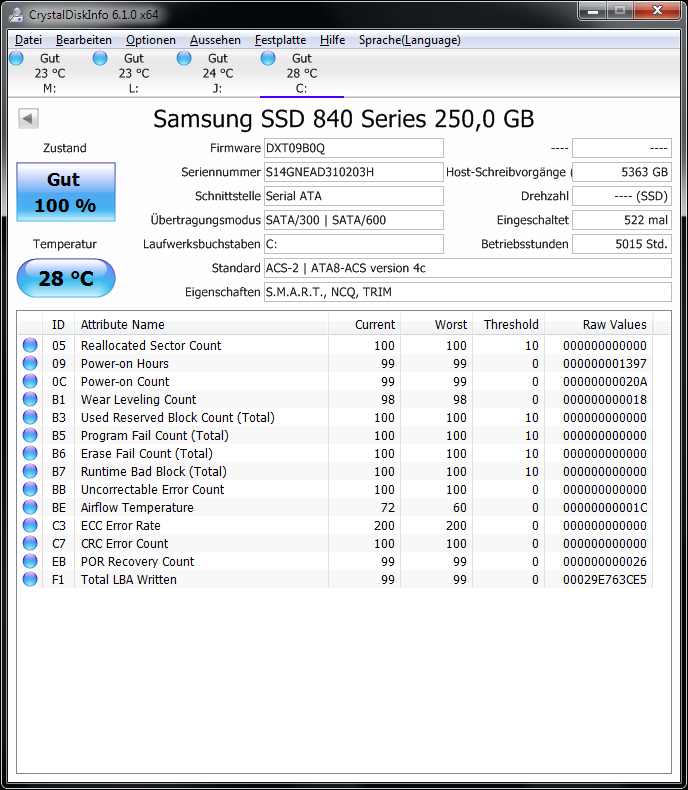688x790 pixels.
Task: Click the Wear Leveling Count attribute name
Action: [x=139, y=400]
